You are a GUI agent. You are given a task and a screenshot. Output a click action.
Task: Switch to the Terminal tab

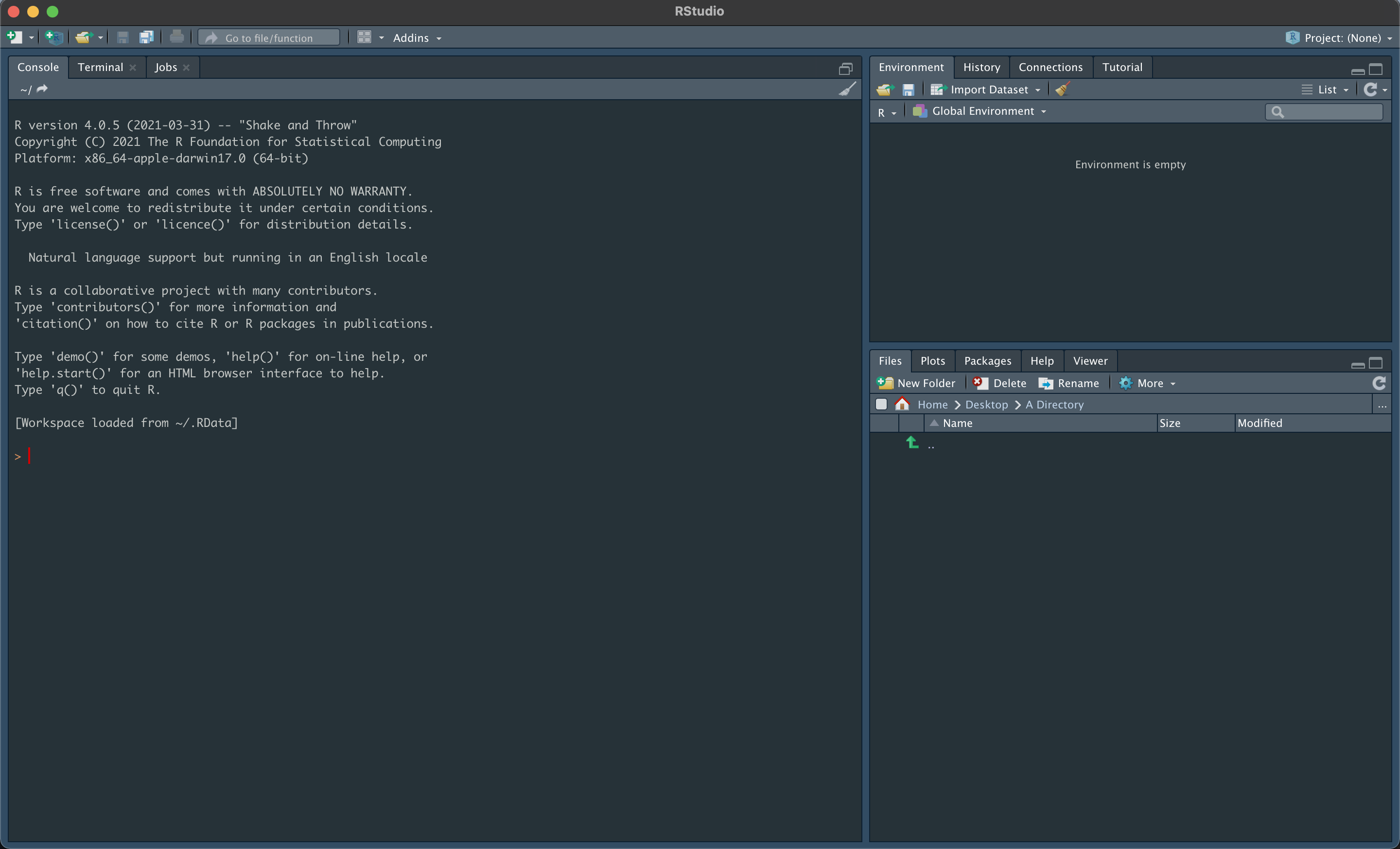pos(101,67)
